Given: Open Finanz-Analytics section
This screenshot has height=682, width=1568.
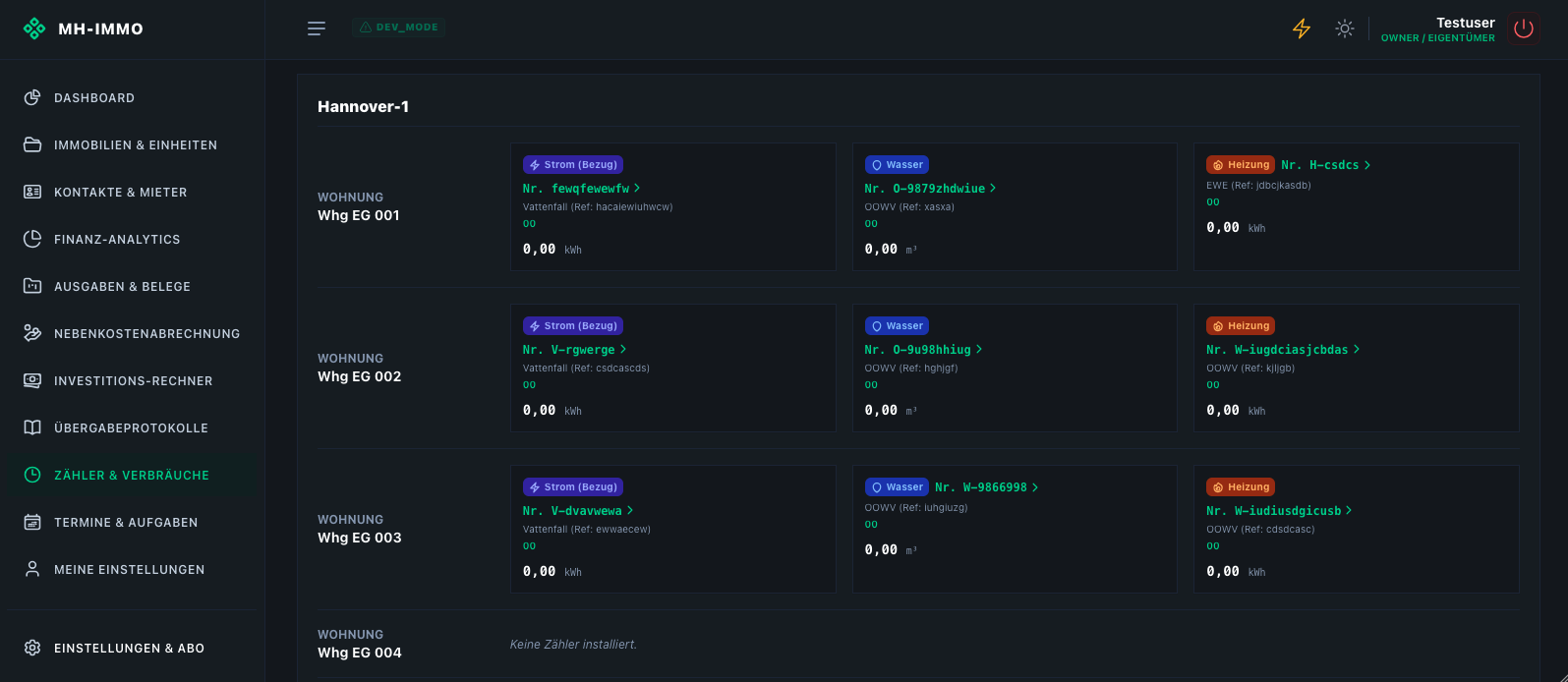Looking at the screenshot, I should (x=132, y=240).
